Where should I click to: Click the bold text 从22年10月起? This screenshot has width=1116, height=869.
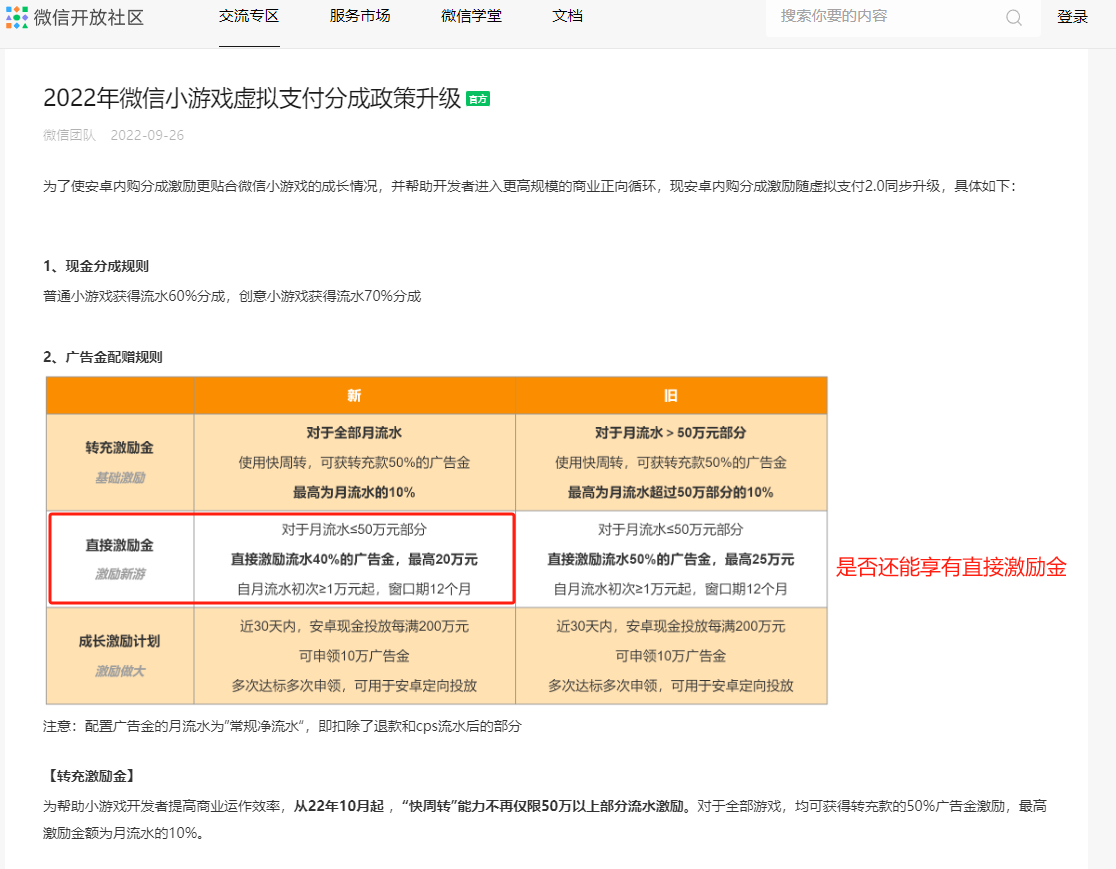pos(339,806)
